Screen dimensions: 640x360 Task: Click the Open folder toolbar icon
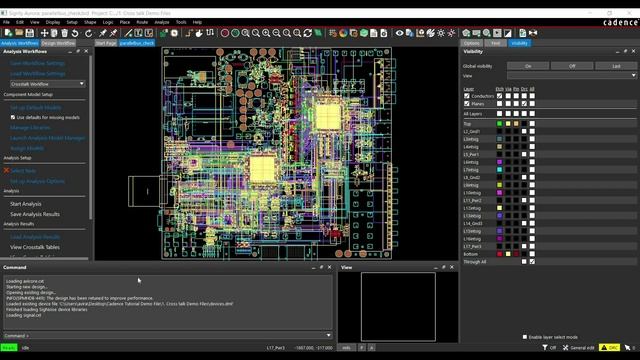click(19, 33)
